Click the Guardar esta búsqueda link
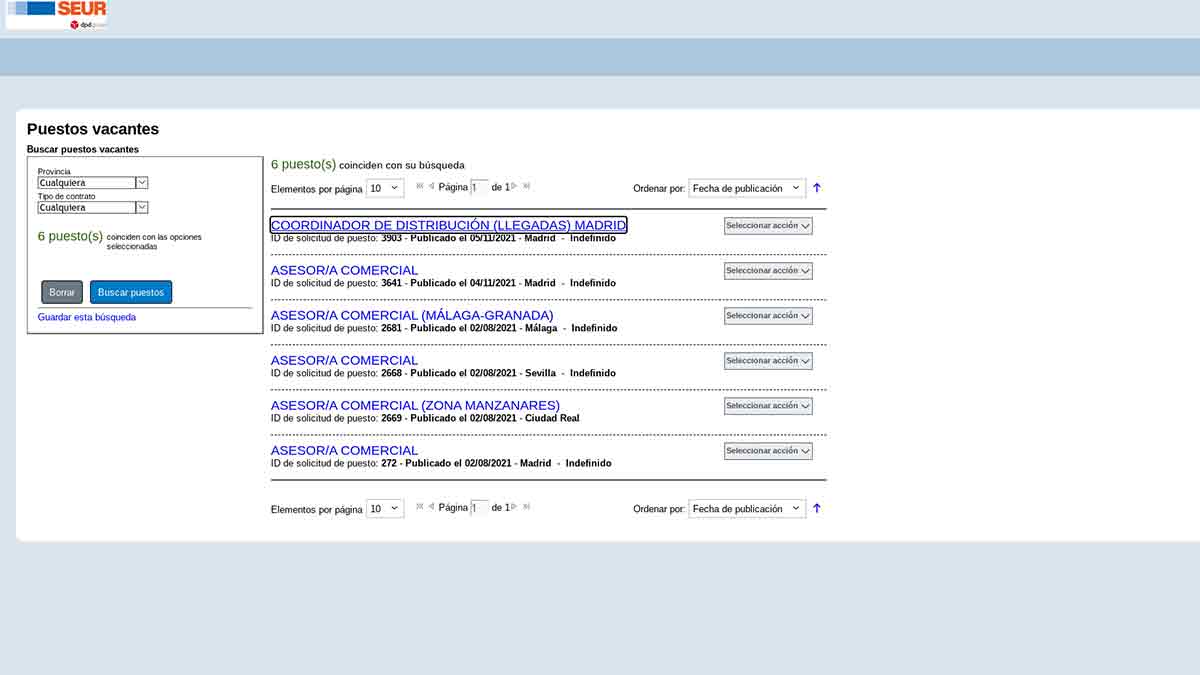1200x675 pixels. click(x=87, y=317)
